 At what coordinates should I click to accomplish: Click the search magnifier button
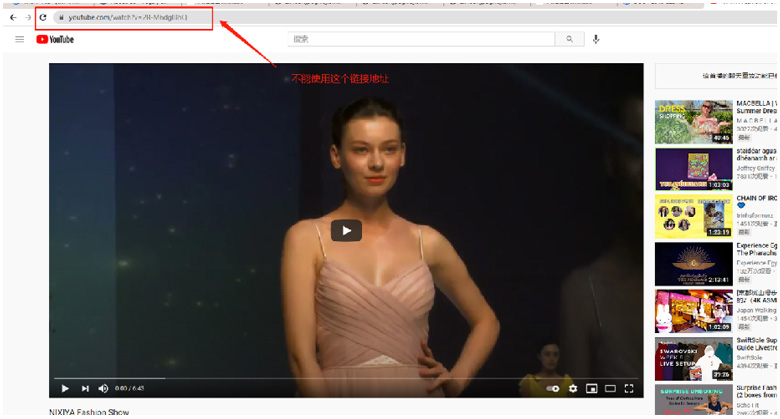tap(569, 39)
